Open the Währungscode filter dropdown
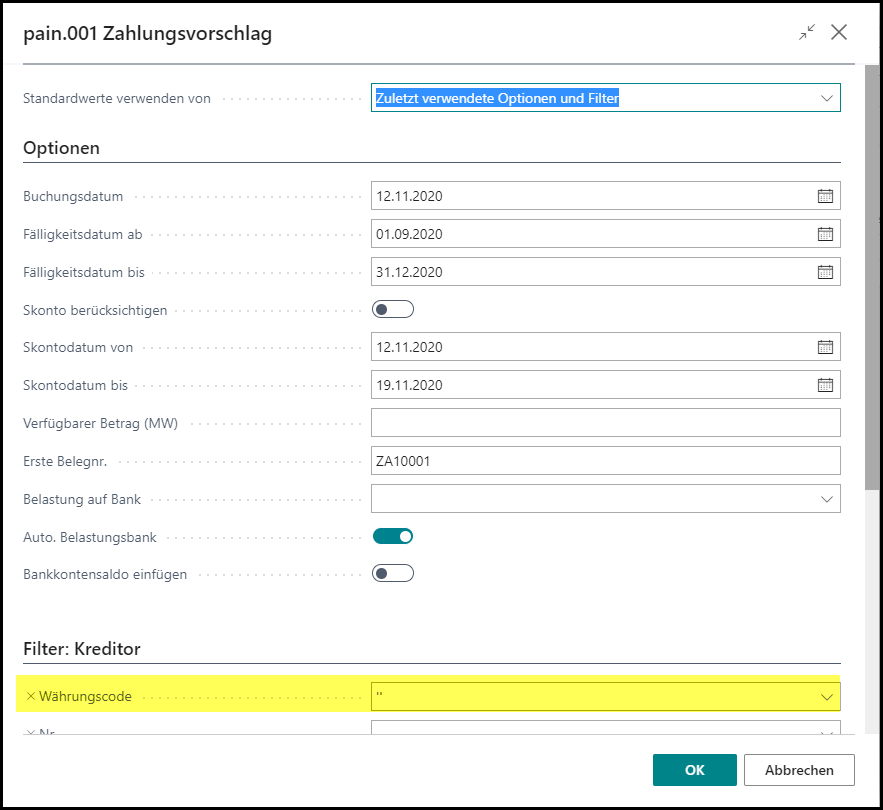This screenshot has height=810, width=883. [x=827, y=695]
